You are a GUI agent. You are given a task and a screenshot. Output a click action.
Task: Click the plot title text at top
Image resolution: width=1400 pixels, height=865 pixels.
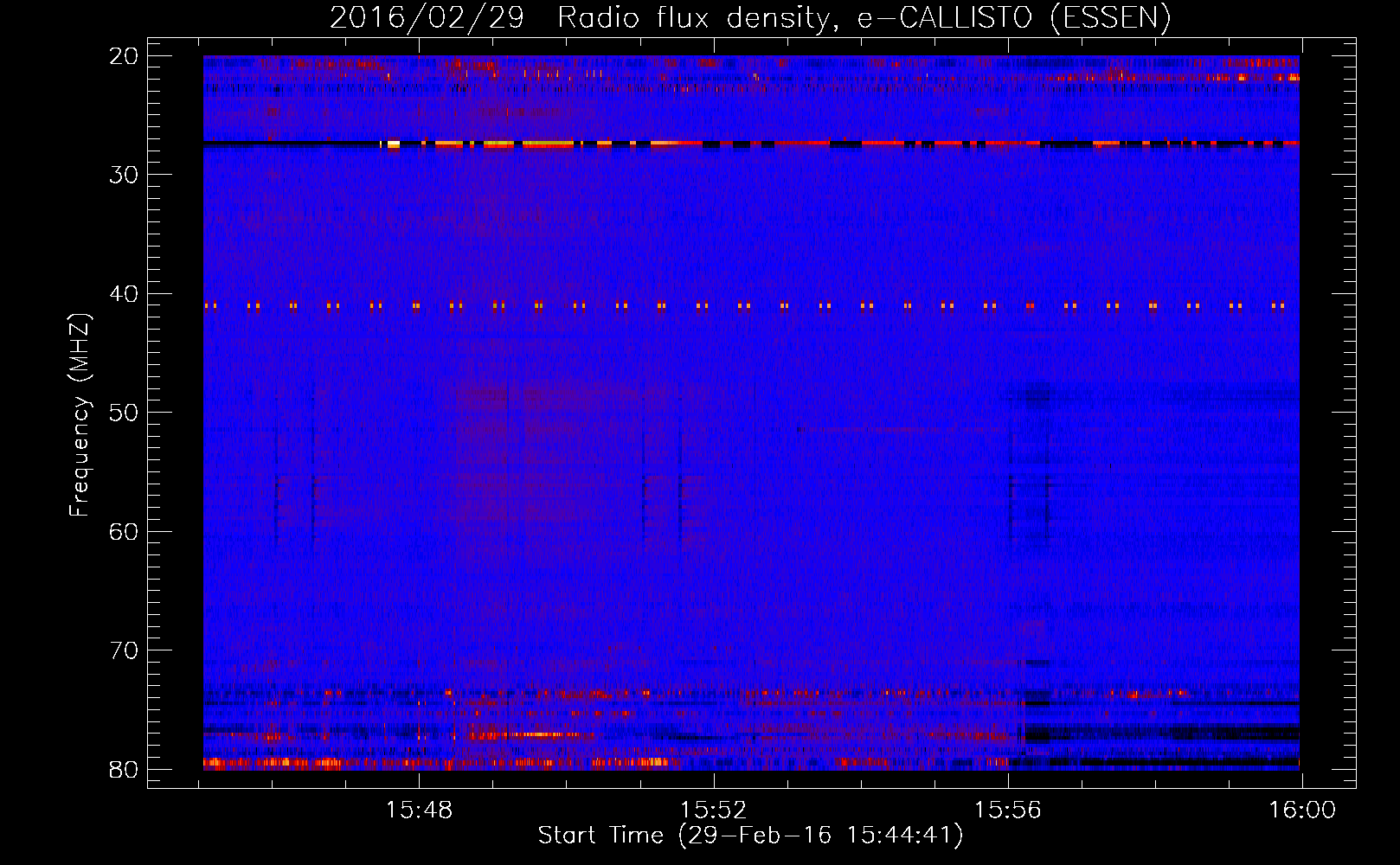point(750,17)
